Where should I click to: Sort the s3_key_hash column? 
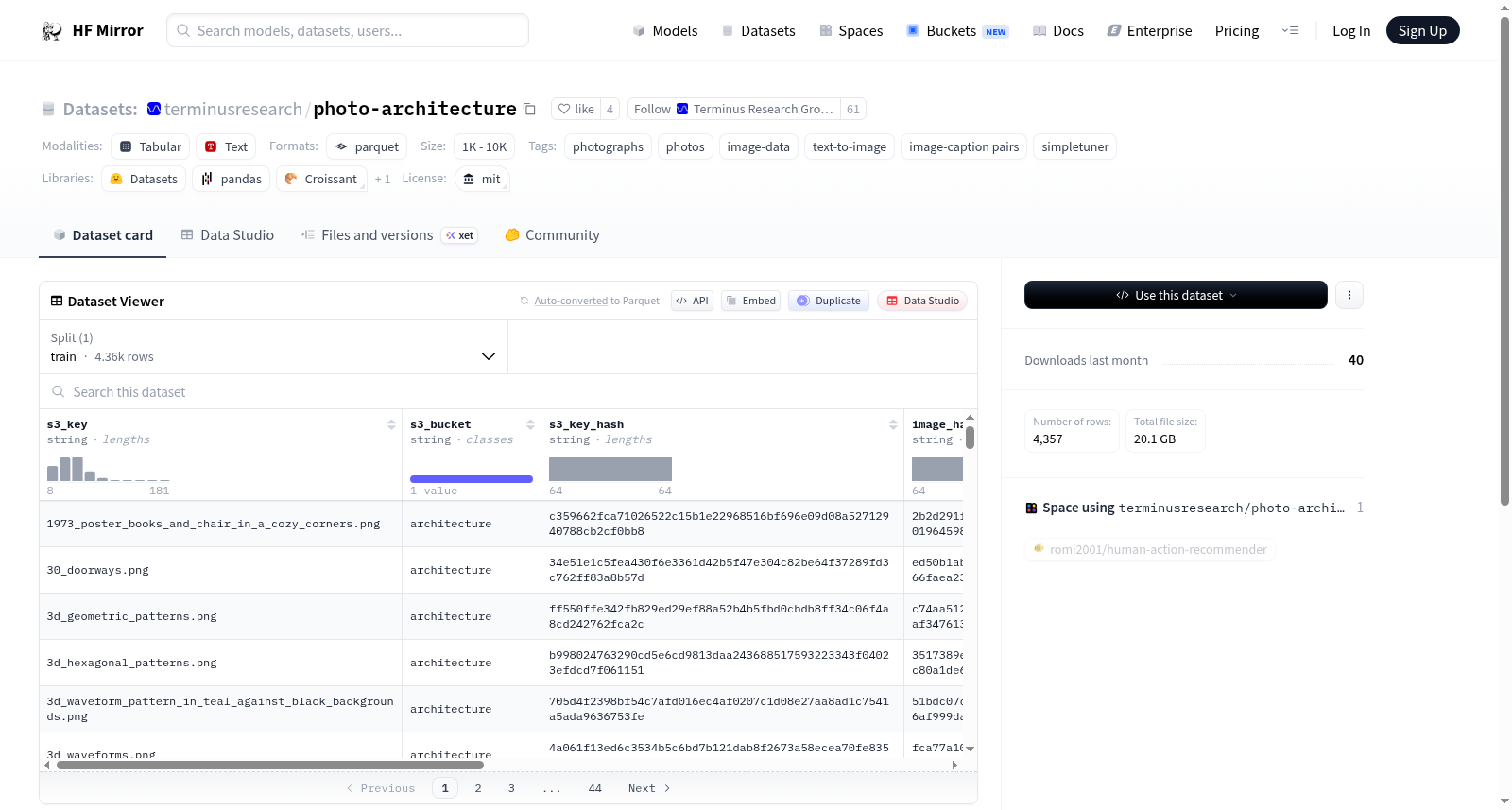893,425
